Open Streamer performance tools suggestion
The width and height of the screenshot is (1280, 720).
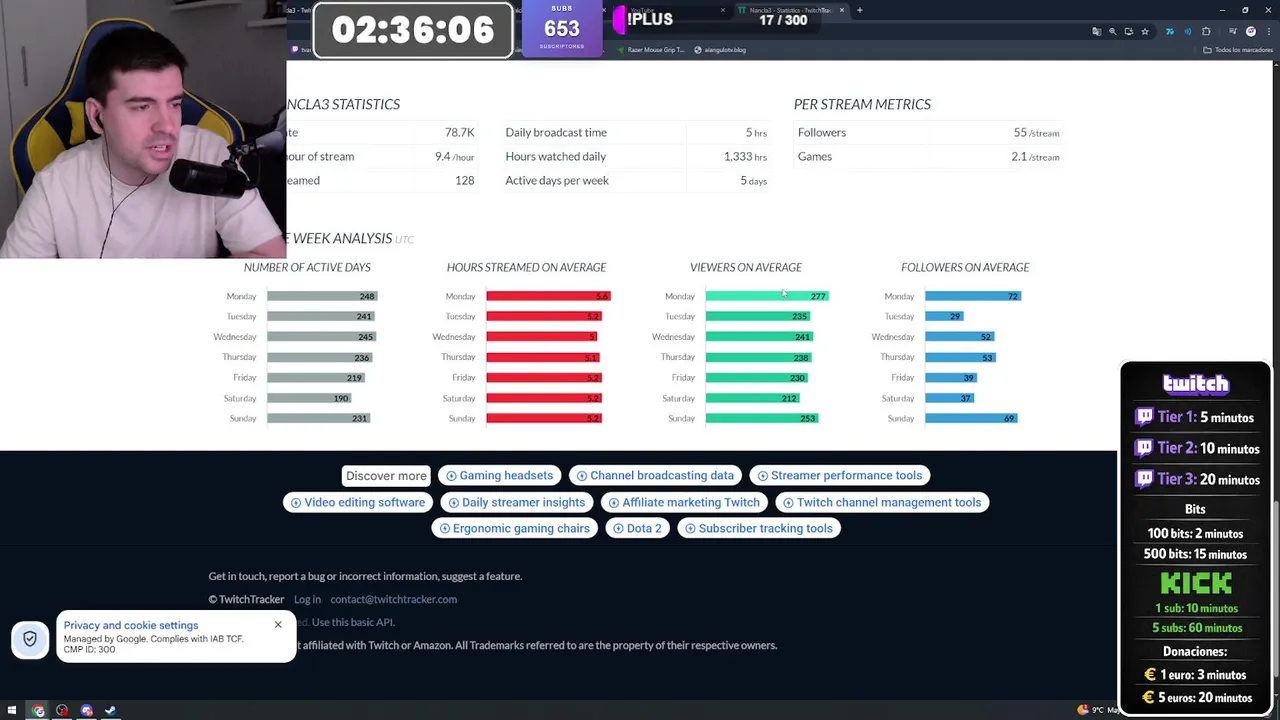point(840,476)
